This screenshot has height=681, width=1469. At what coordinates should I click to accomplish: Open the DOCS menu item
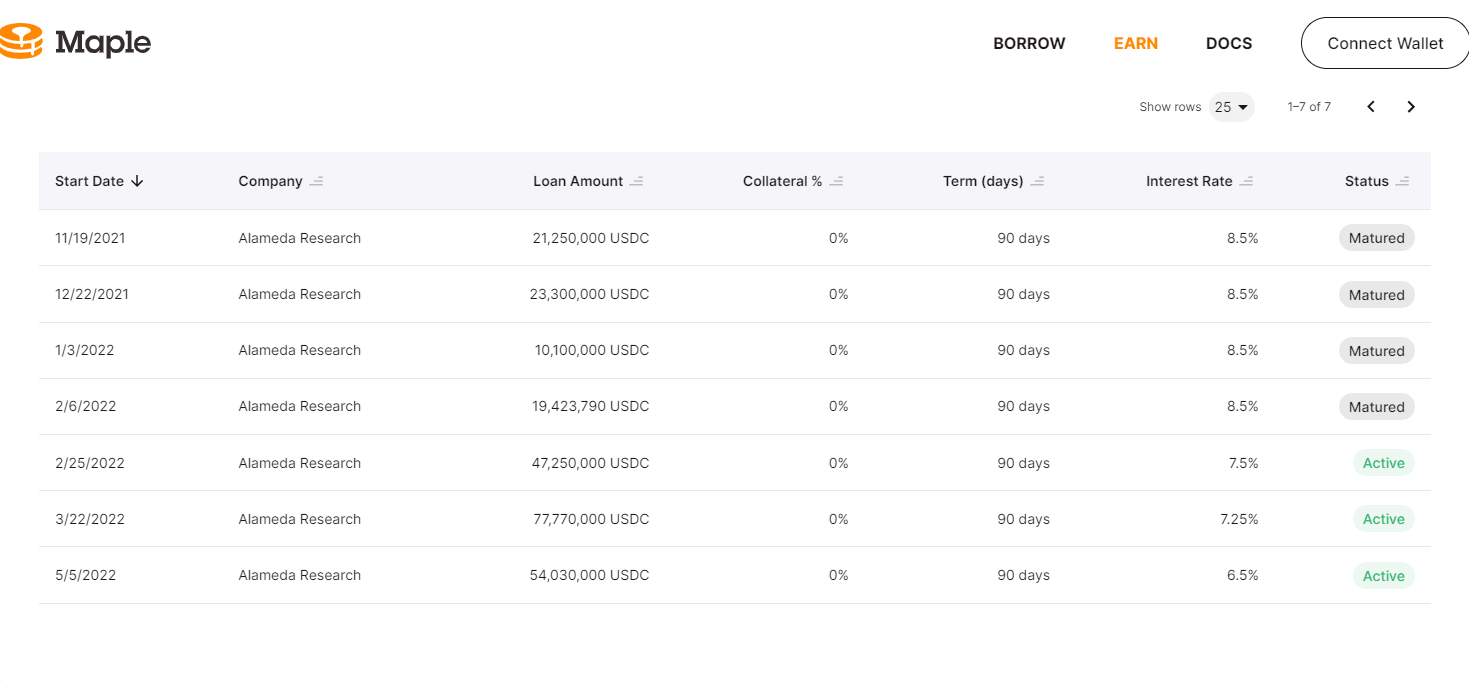tap(1229, 44)
